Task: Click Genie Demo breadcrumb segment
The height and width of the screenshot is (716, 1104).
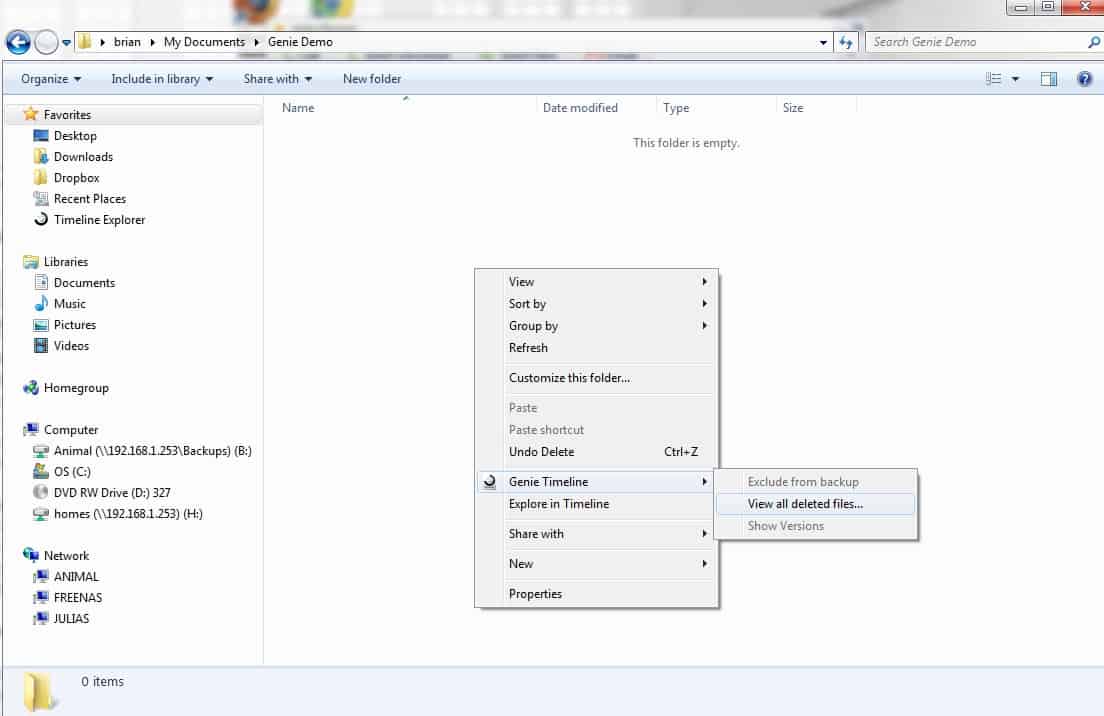Action: tap(300, 42)
